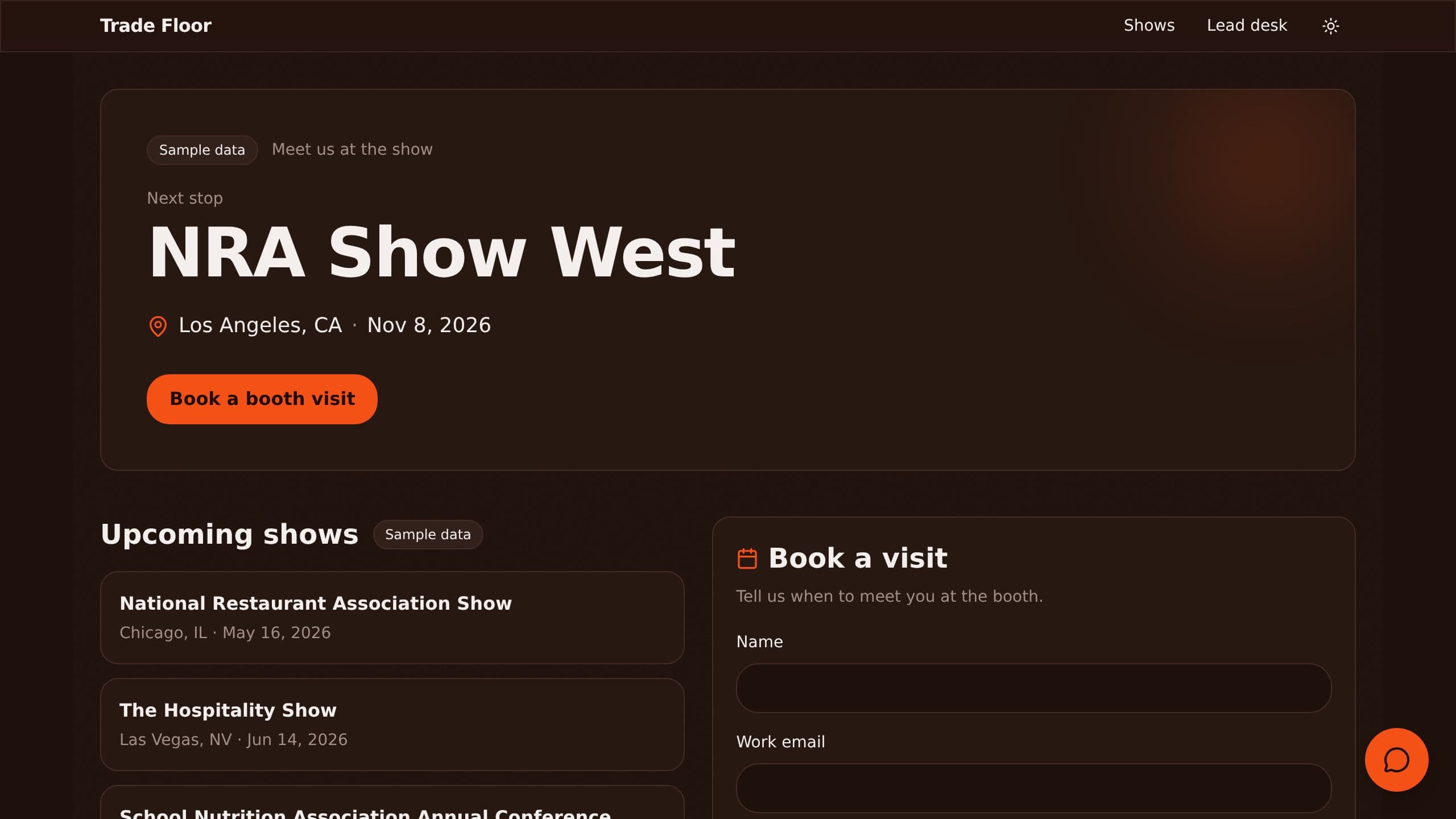Image resolution: width=1456 pixels, height=819 pixels.
Task: Open the National Restaurant Association Show card
Action: point(392,618)
